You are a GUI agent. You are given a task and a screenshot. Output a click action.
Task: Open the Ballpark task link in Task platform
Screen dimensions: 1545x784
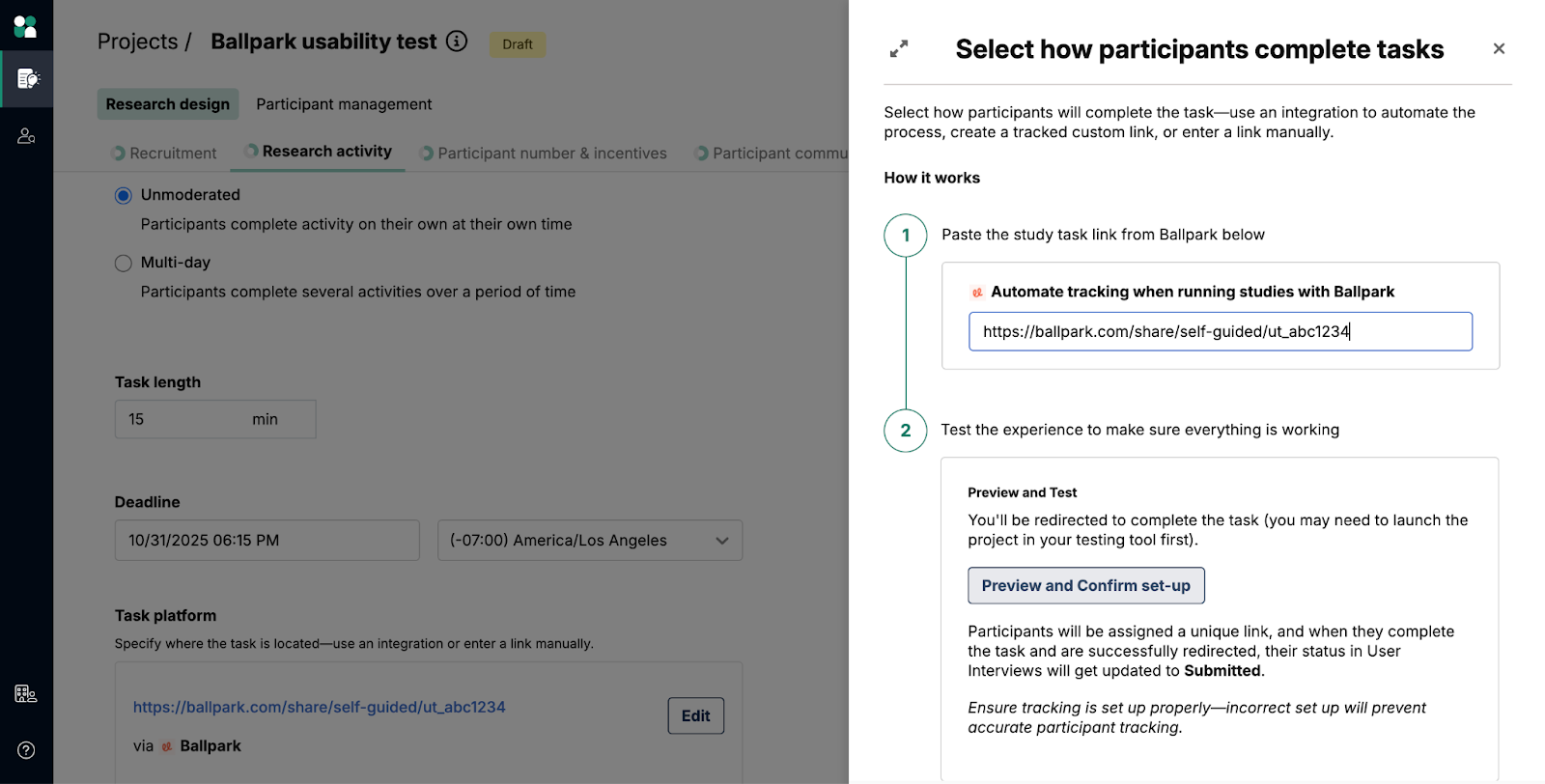click(x=319, y=708)
